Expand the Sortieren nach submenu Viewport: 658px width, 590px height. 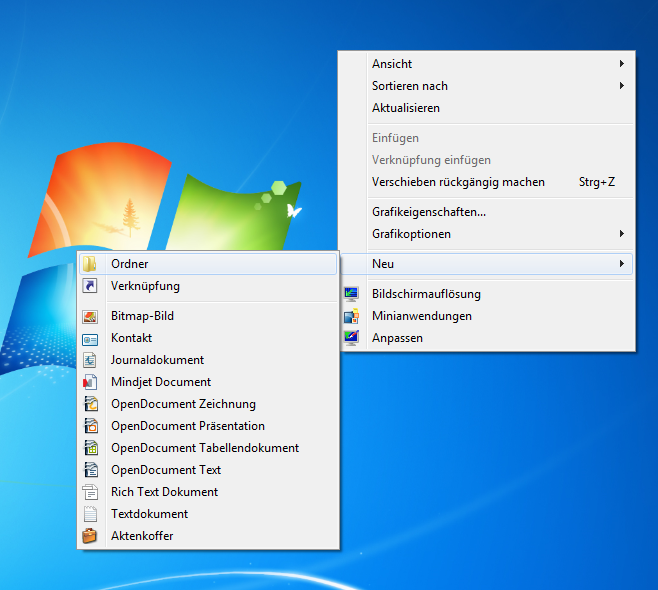(622, 86)
